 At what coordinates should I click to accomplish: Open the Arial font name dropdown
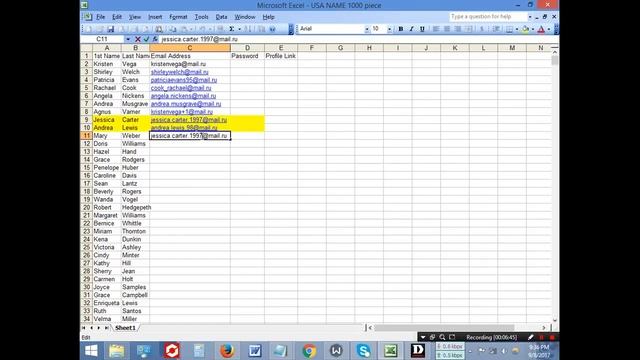click(x=367, y=29)
